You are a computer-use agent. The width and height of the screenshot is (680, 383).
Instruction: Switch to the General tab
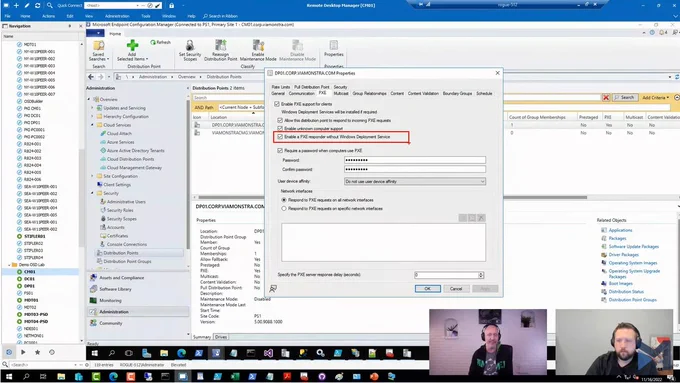[278, 93]
